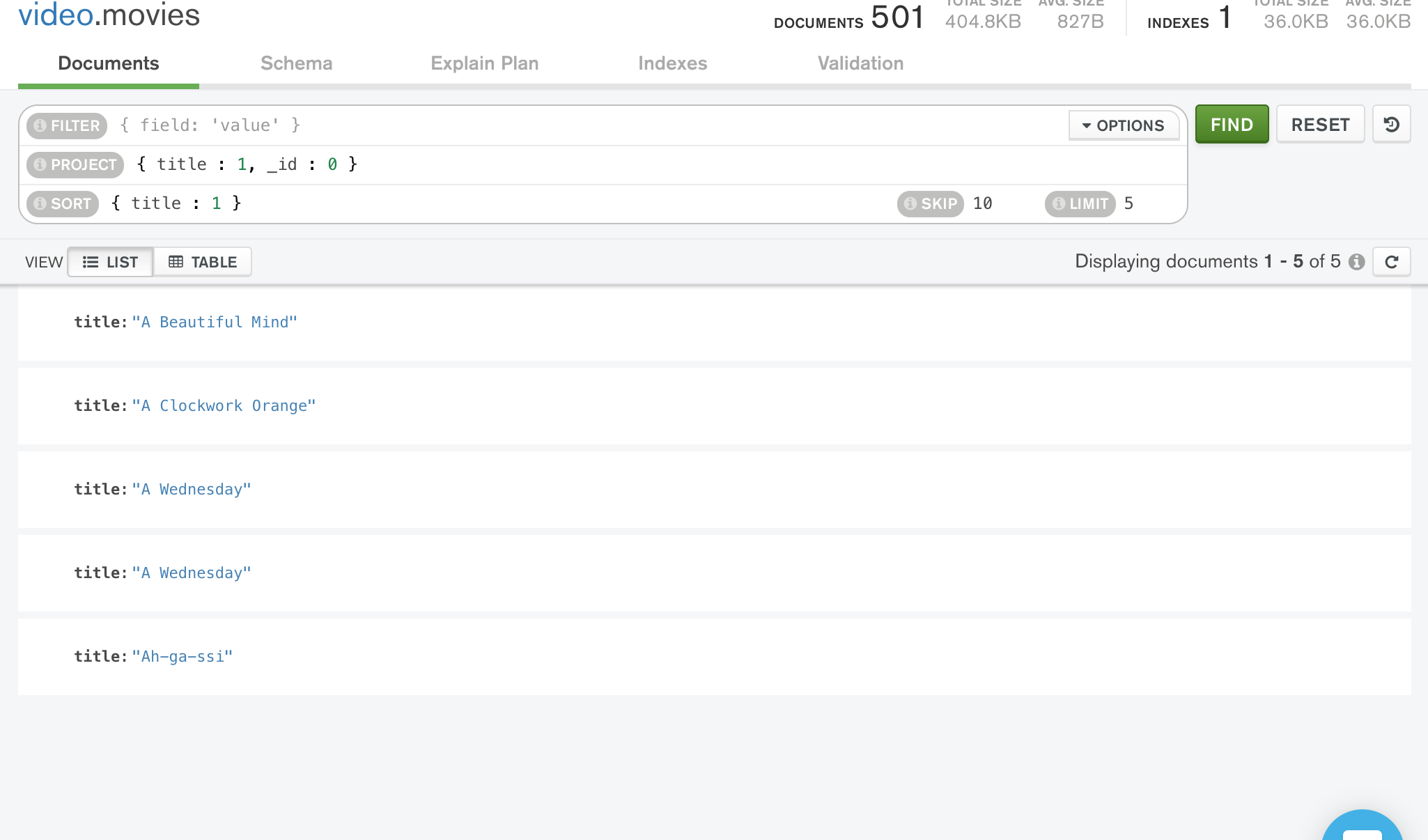Open the Validation tab
1428x840 pixels.
click(x=861, y=63)
